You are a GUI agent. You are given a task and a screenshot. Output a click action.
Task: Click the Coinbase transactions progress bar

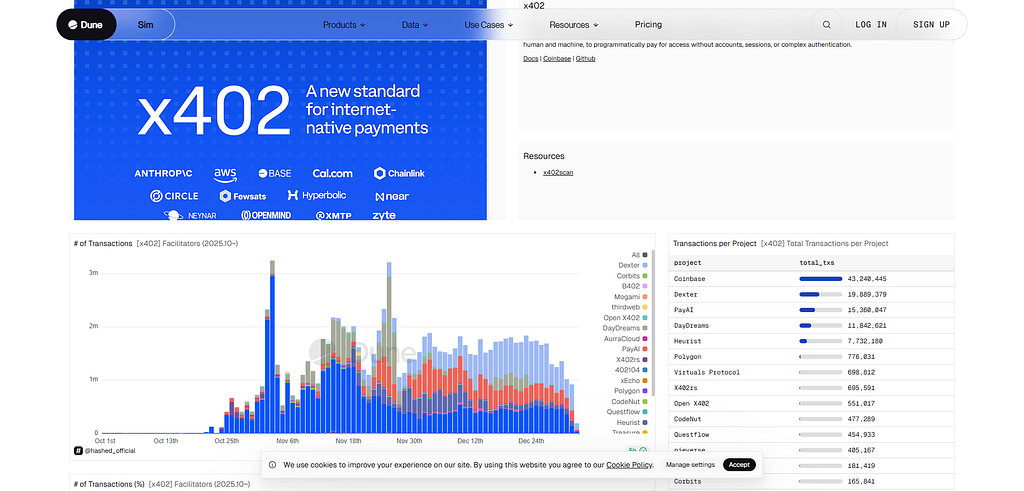pos(820,279)
